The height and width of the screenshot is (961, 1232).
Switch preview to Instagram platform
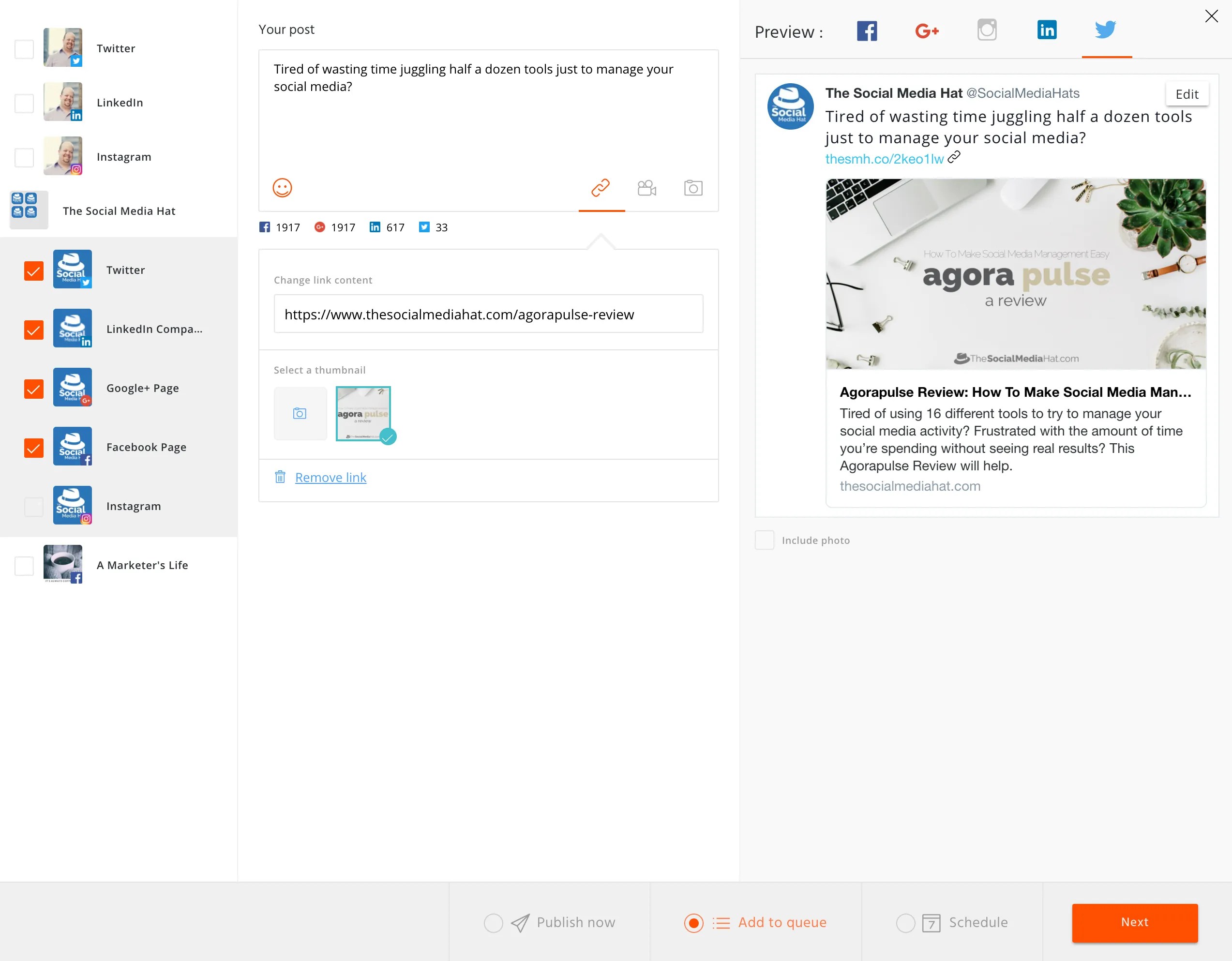(x=986, y=29)
